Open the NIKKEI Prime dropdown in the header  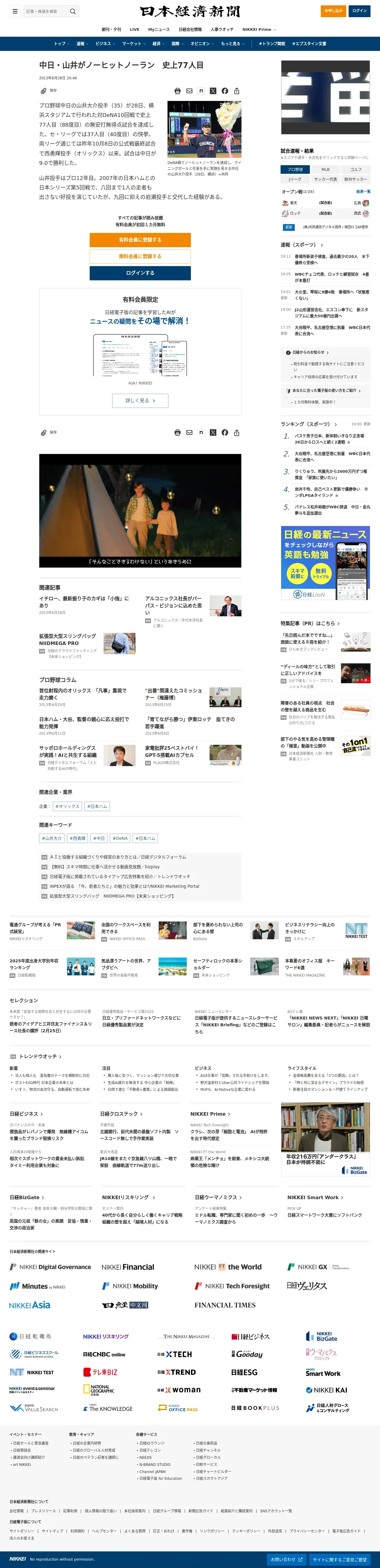point(260,29)
